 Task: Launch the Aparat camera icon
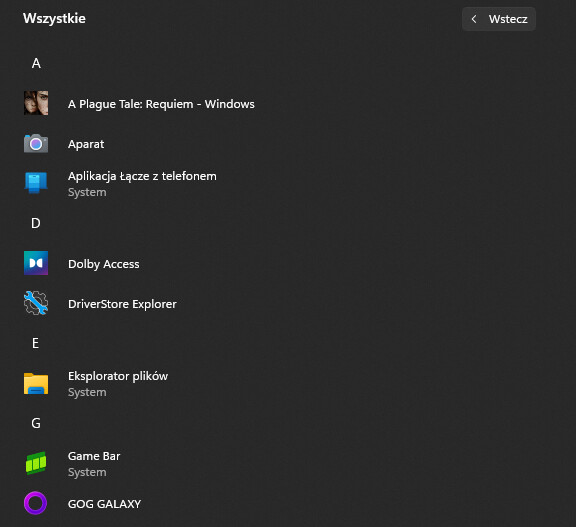pyautogui.click(x=36, y=144)
